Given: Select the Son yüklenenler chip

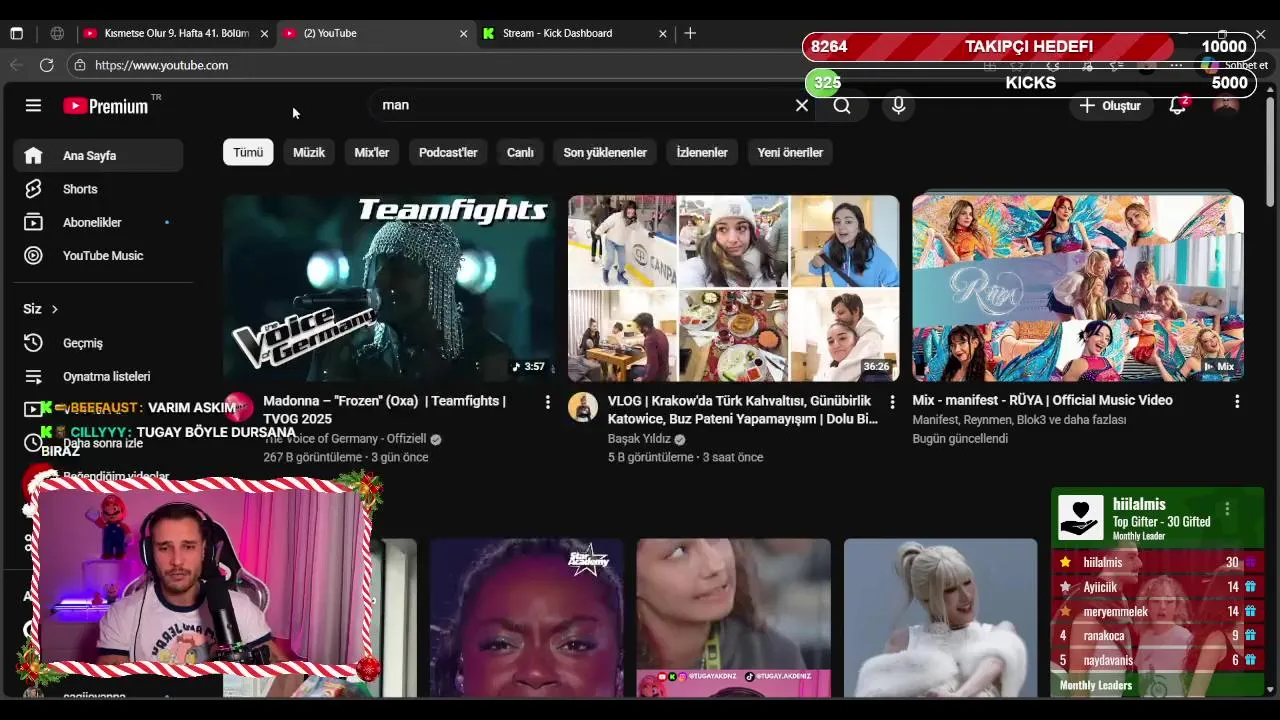Looking at the screenshot, I should 605,152.
